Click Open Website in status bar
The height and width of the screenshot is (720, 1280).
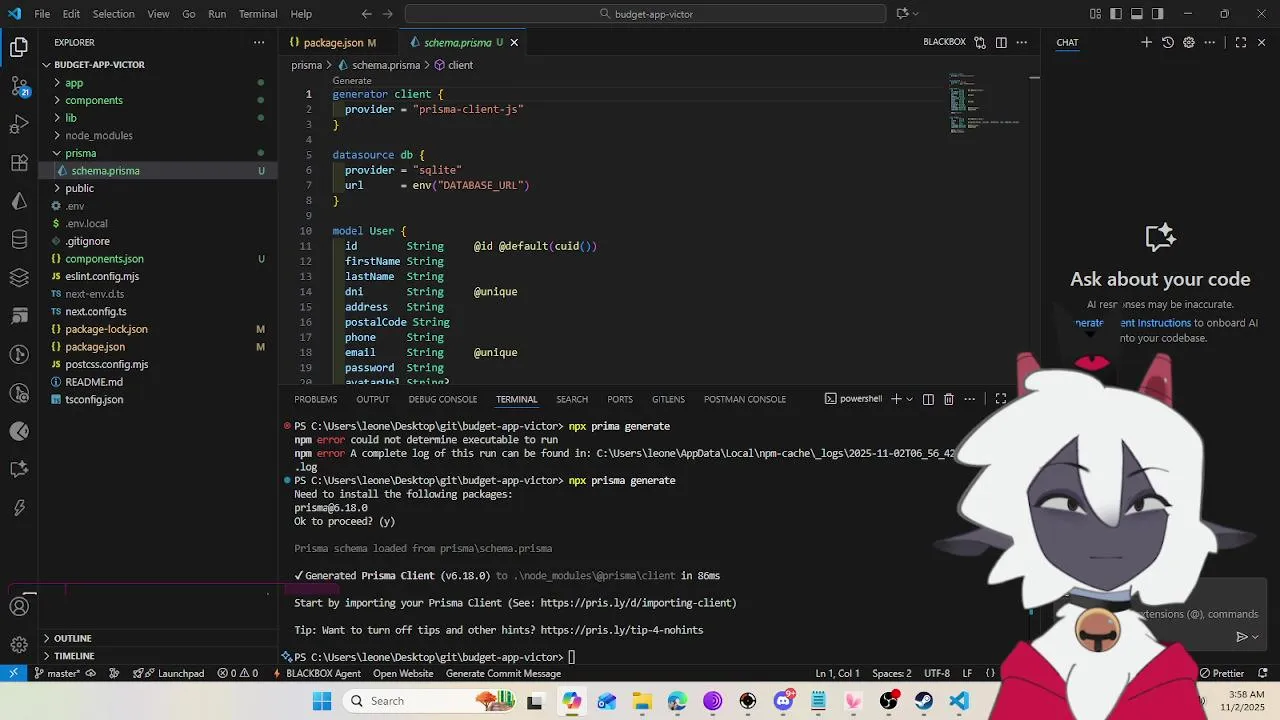click(x=403, y=673)
